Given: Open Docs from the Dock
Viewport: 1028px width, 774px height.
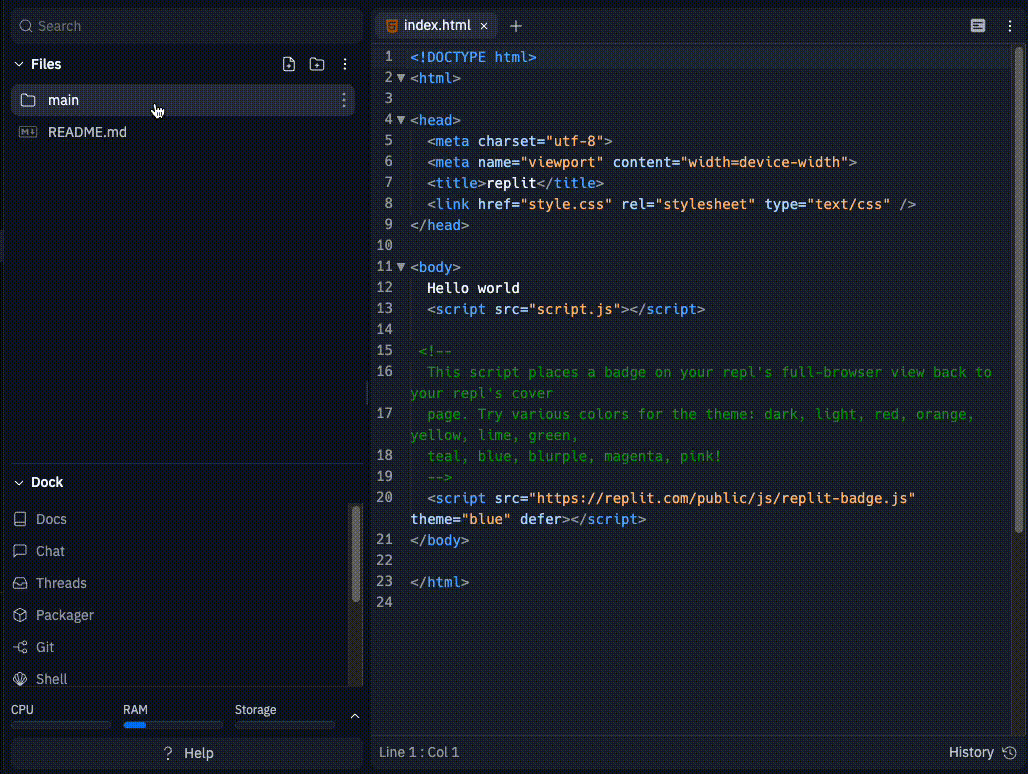Looking at the screenshot, I should [51, 519].
